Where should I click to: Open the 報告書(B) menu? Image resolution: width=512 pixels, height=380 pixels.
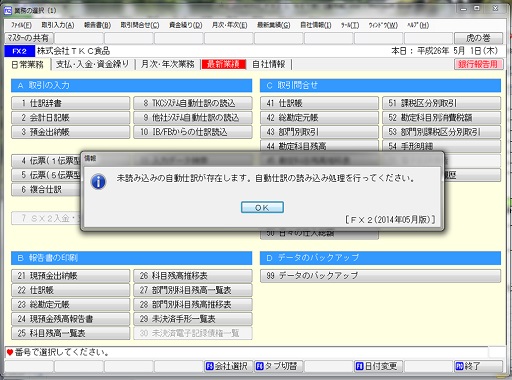point(97,25)
